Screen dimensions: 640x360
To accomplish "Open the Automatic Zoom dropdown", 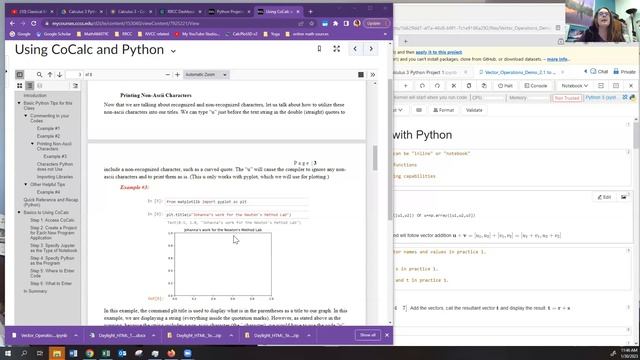I will [206, 75].
